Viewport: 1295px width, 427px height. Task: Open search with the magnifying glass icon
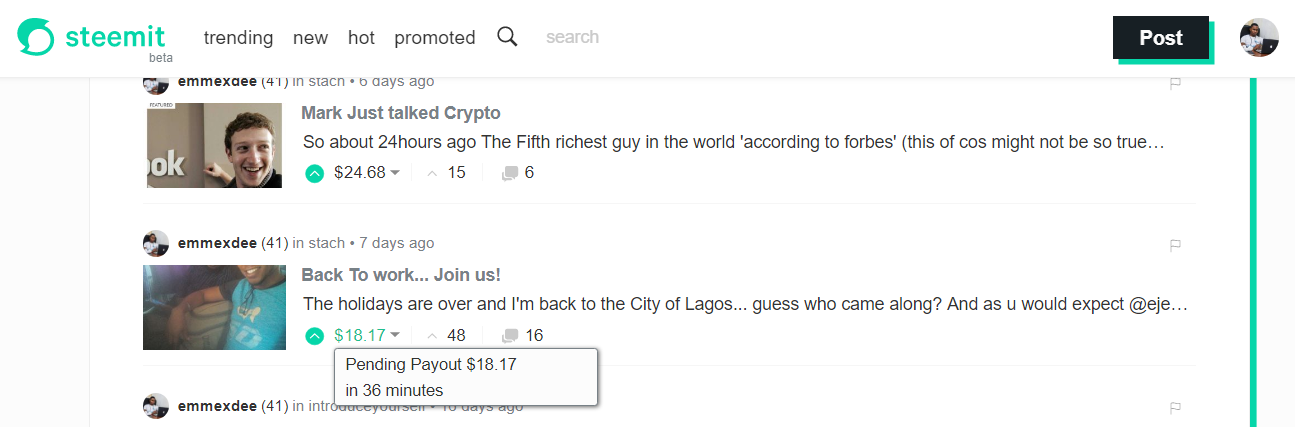click(508, 37)
